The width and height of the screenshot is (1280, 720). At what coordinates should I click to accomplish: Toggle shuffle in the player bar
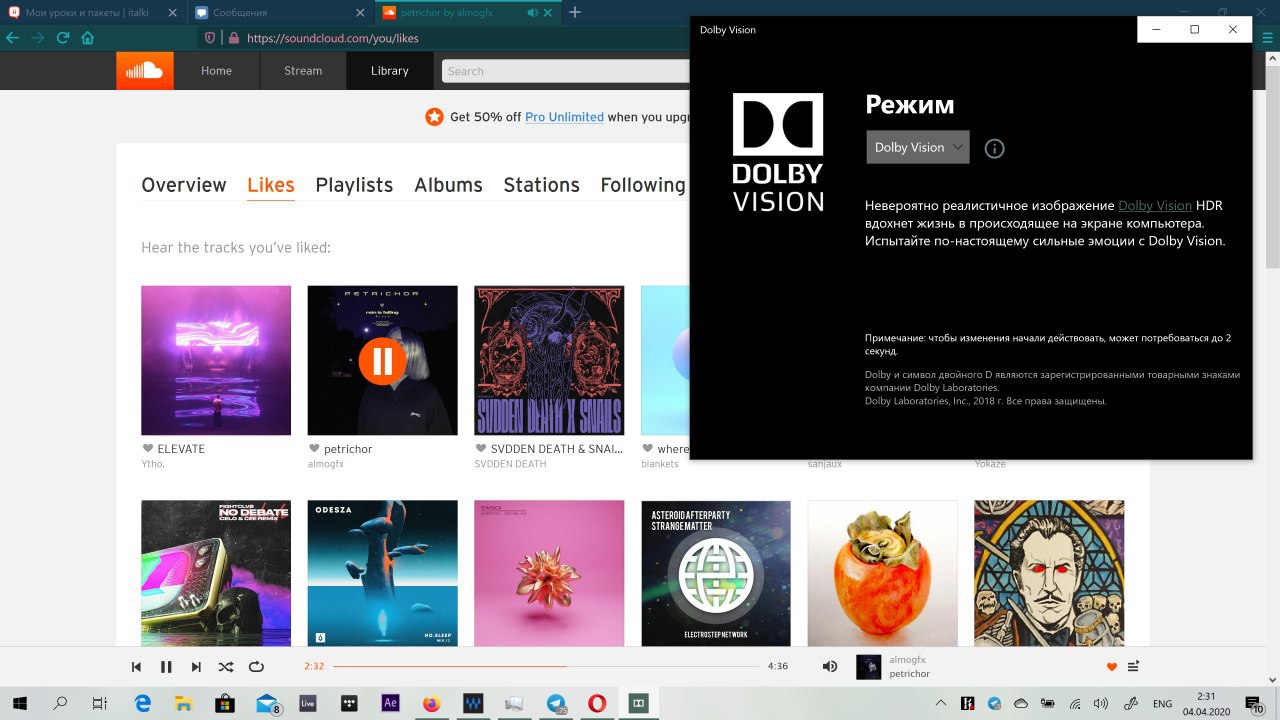226,667
